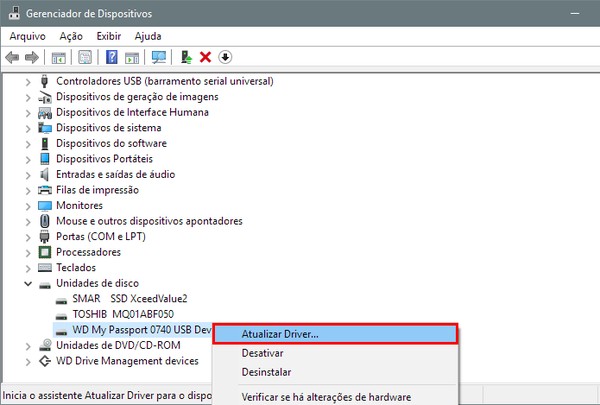This screenshot has height=405, width=600.
Task: Click the mouse category icon
Action: tap(45, 221)
